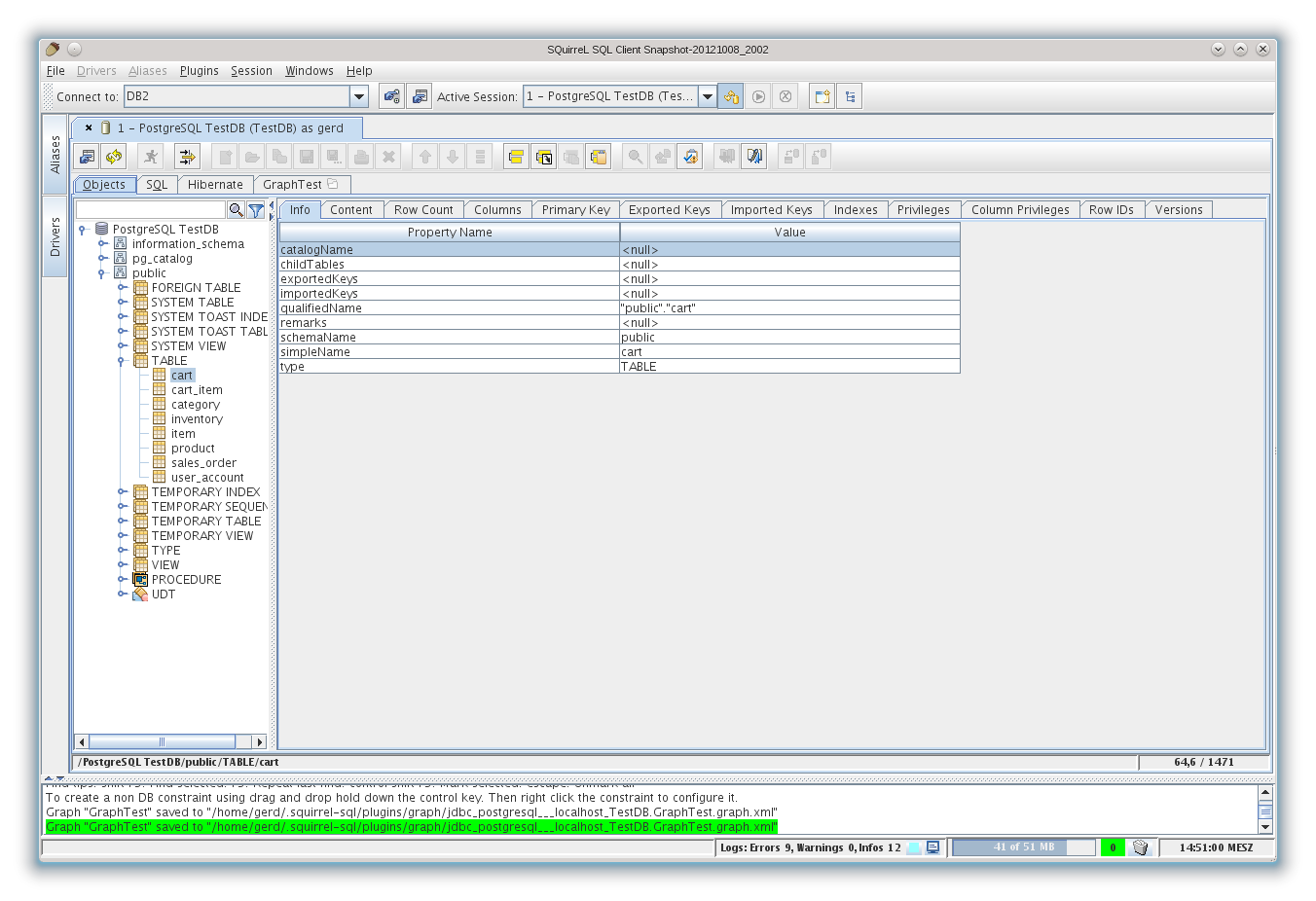Image resolution: width=1316 pixels, height=901 pixels.
Task: Collapse the public schema node
Action: [x=103, y=272]
